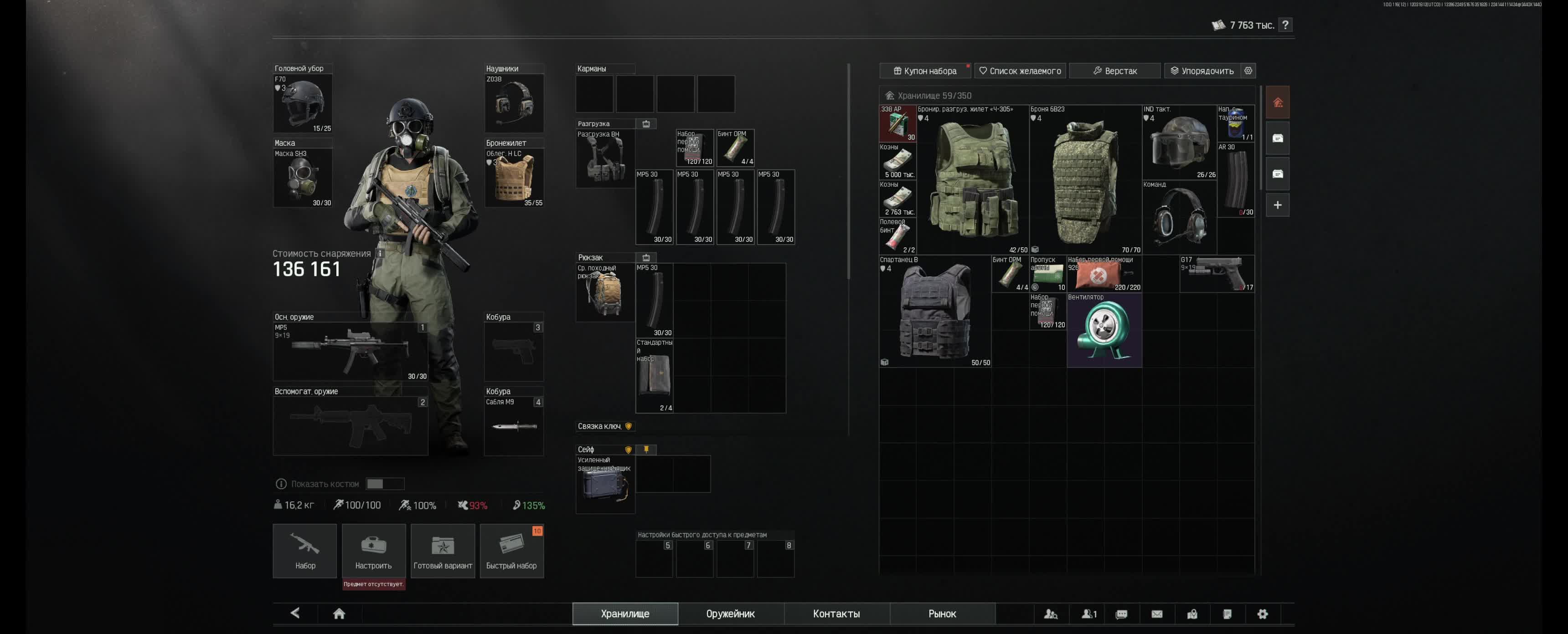This screenshot has height=634, width=1568.
Task: Open the player search icon
Action: [x=1051, y=614]
